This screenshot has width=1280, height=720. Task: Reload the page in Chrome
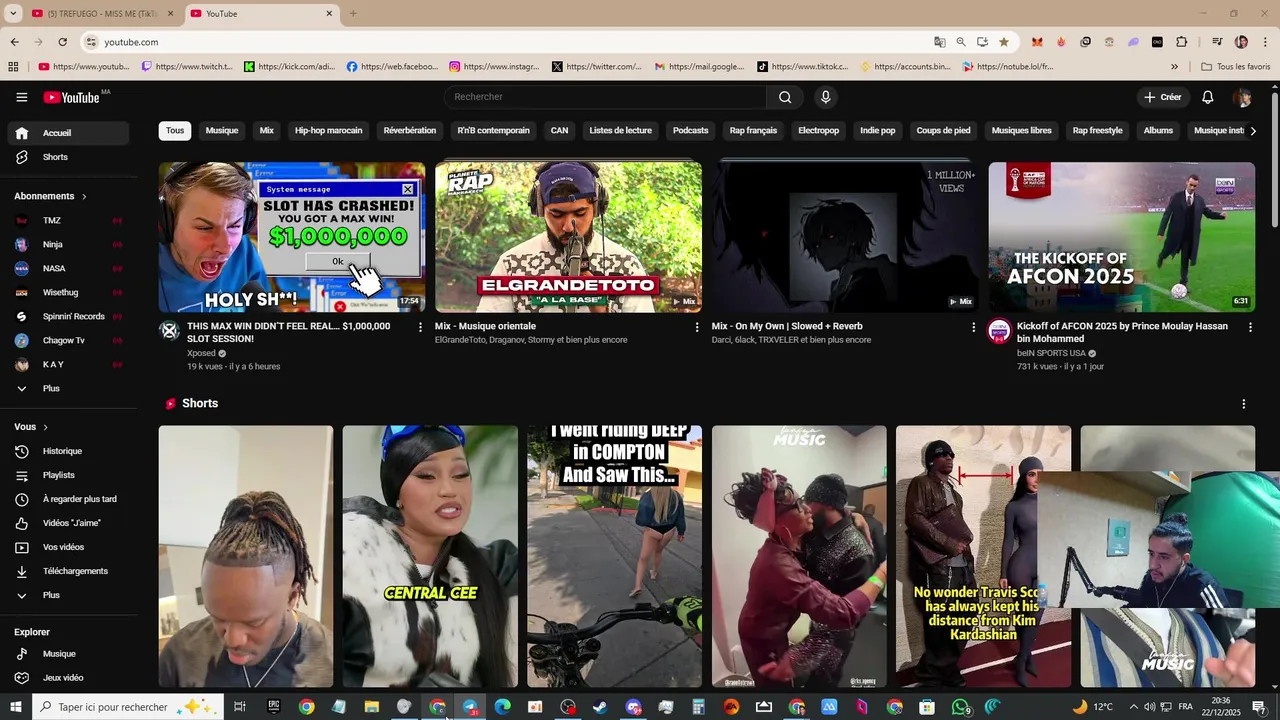pos(62,42)
